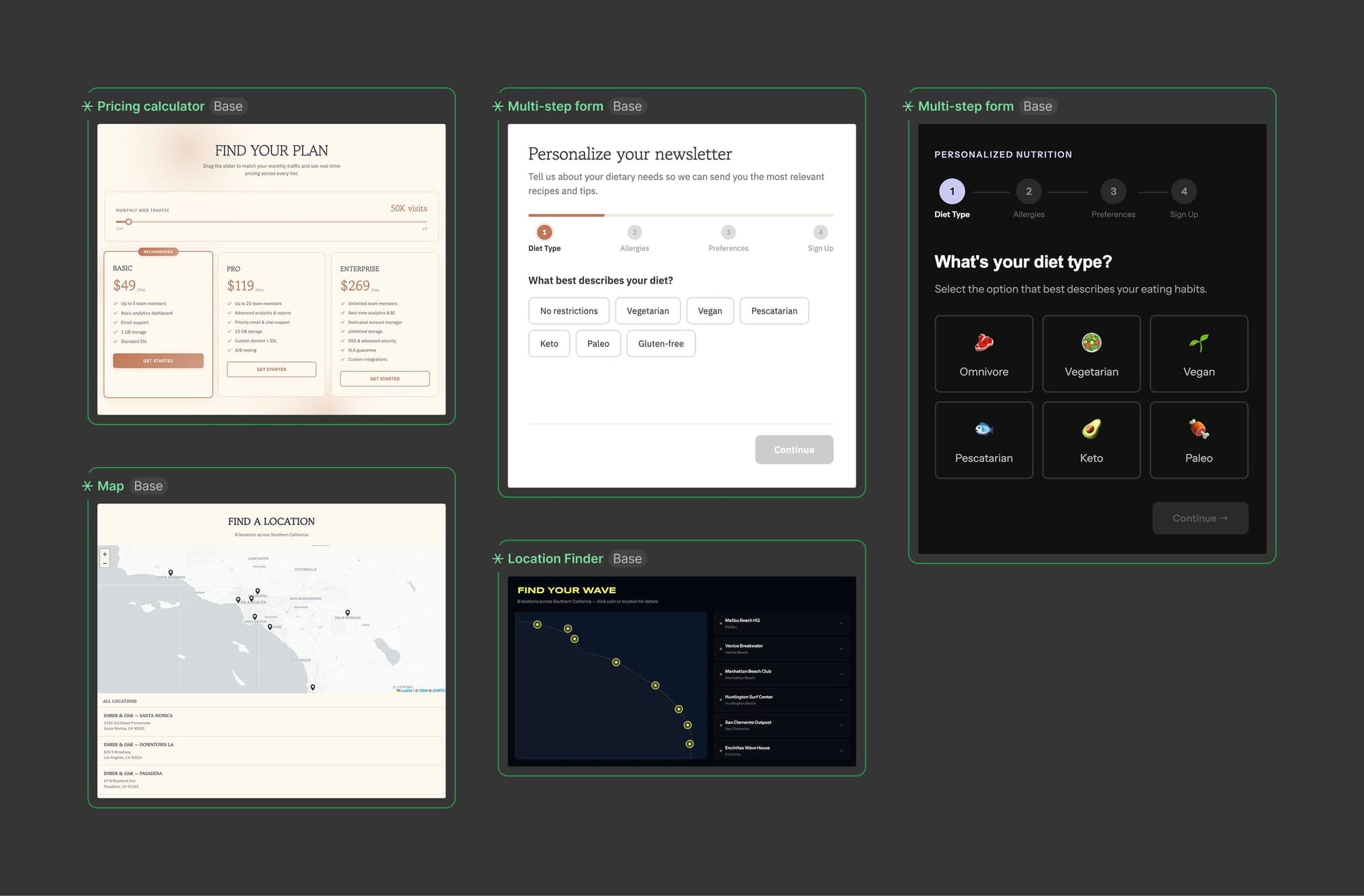Select the avocado icon in dark Keto card
Screen dimensions: 1364x896
pyautogui.click(x=1091, y=429)
